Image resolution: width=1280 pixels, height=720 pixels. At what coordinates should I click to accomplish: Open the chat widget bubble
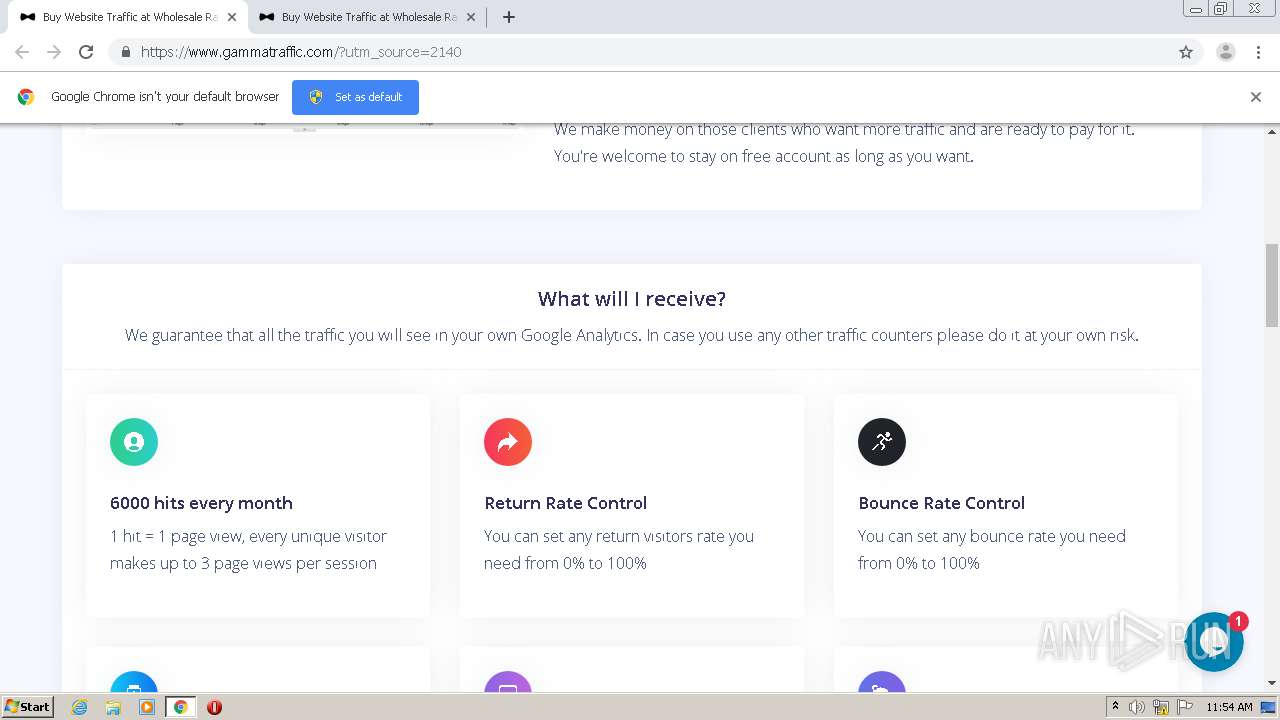[x=1214, y=642]
